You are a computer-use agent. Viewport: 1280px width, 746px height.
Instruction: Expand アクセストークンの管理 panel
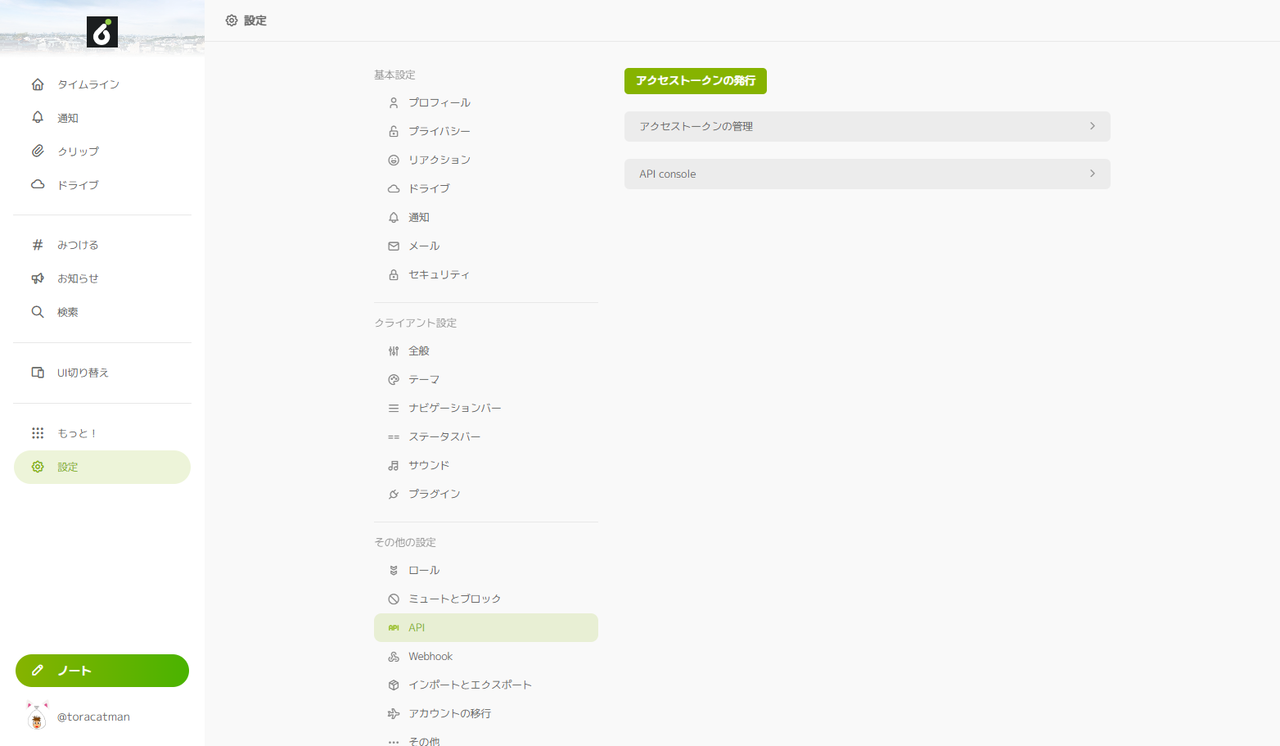click(867, 126)
